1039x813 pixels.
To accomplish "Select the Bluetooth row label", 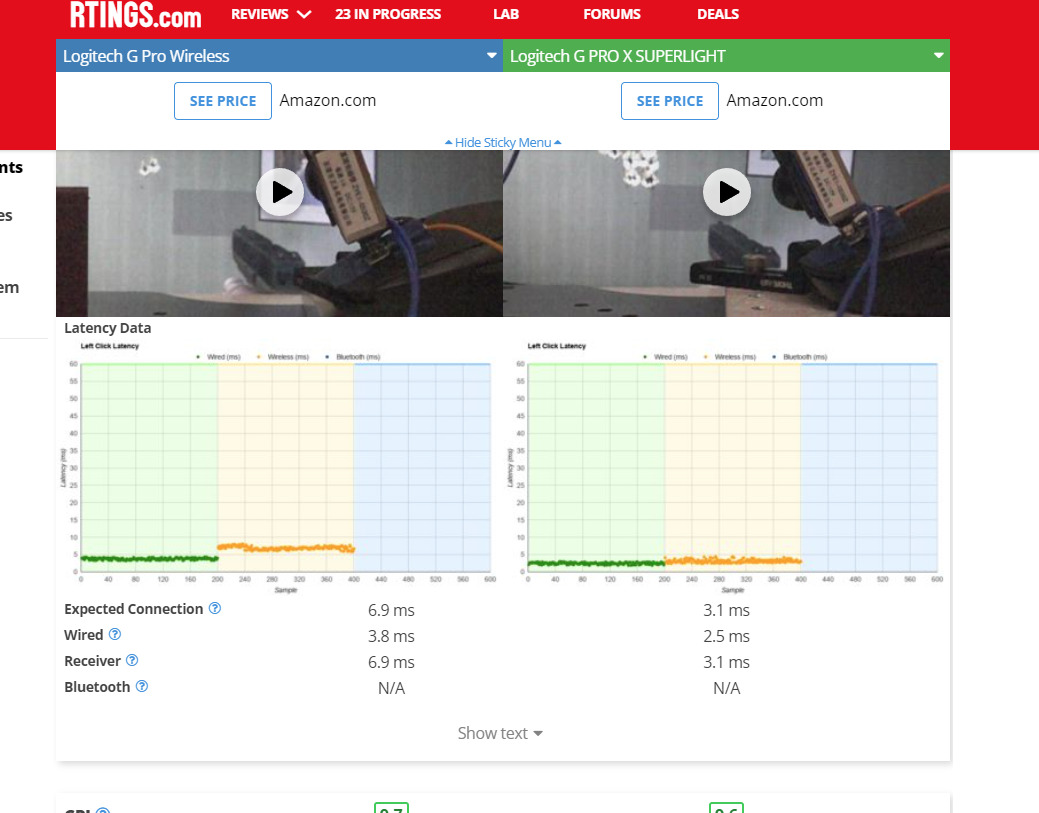I will (97, 687).
